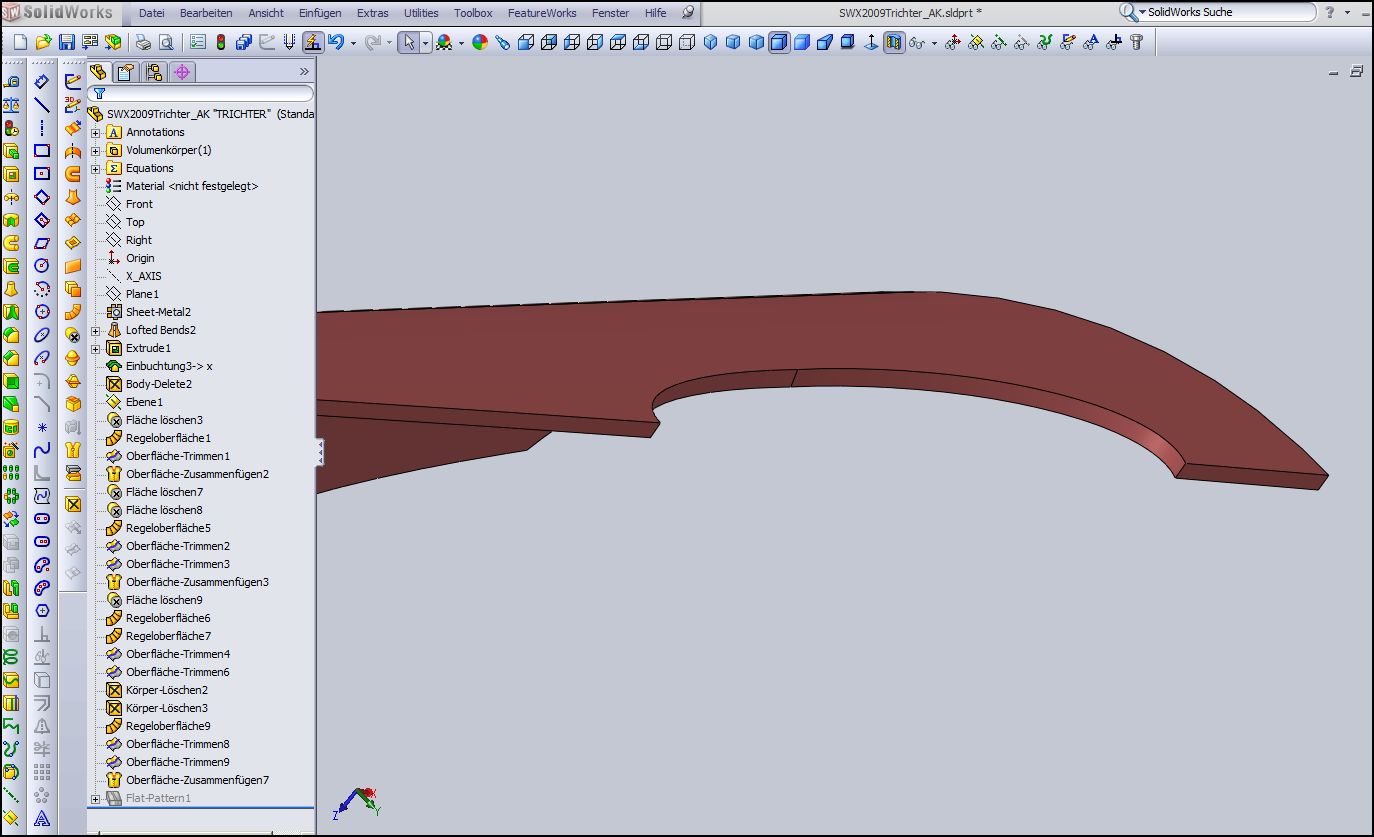Click the Shaded display style icon
The height and width of the screenshot is (837, 1374).
(802, 43)
